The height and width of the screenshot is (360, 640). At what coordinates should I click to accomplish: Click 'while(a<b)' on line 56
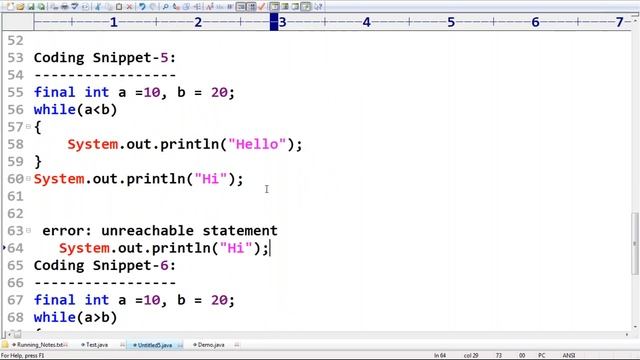point(76,109)
